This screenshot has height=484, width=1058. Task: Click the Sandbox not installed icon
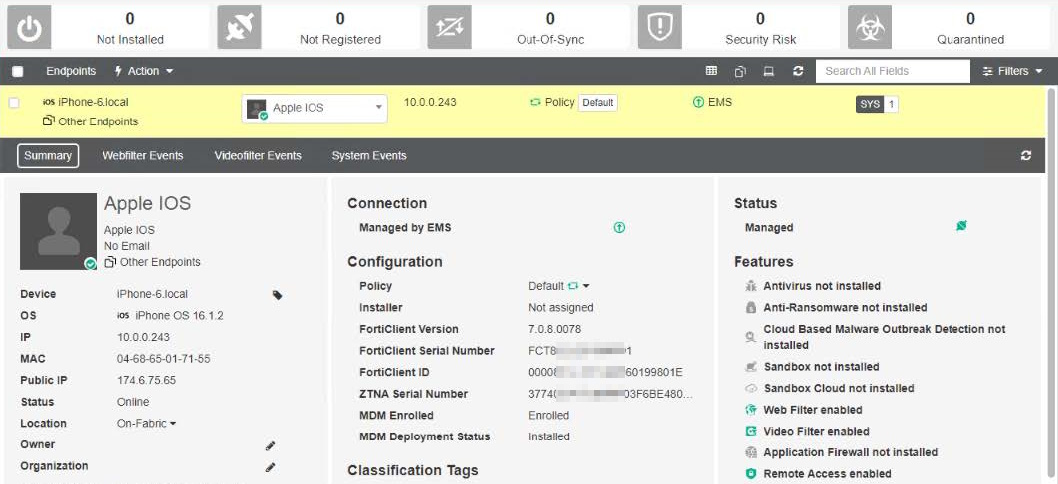(x=751, y=367)
